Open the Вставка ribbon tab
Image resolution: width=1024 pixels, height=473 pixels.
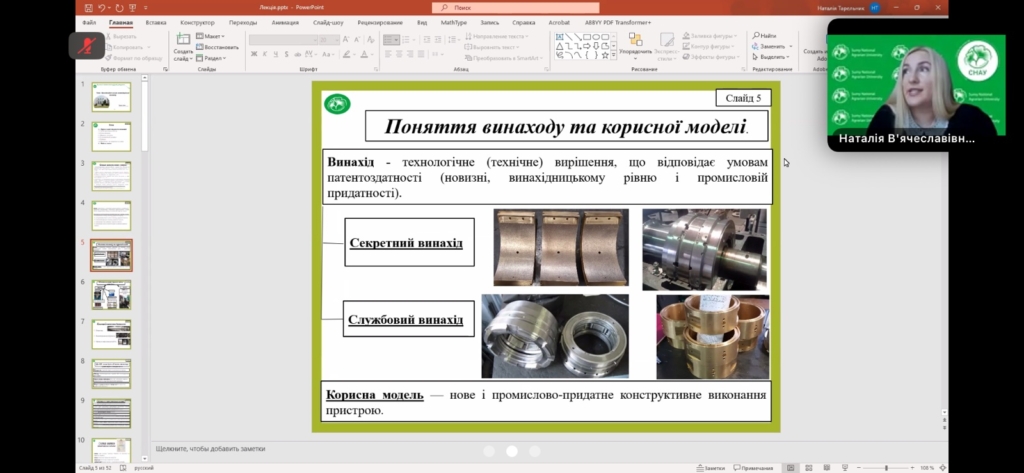156,21
